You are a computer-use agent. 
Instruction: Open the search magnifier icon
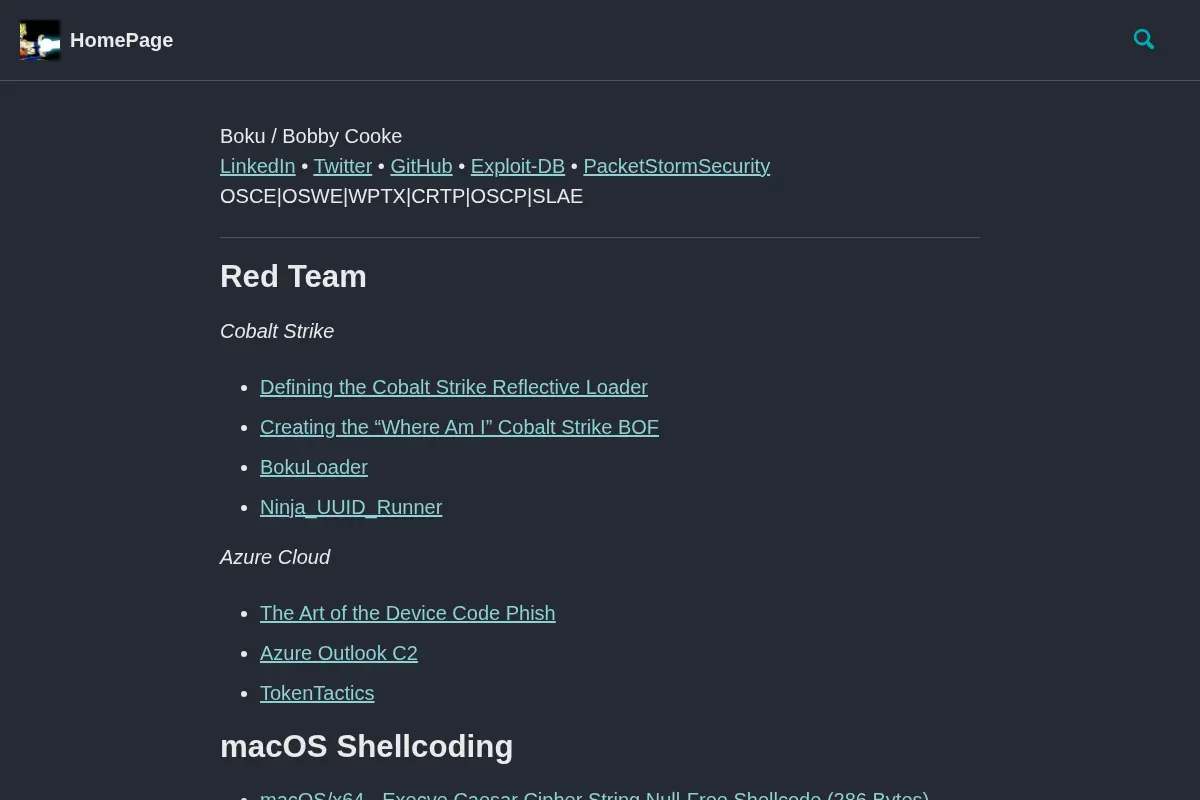(x=1144, y=40)
